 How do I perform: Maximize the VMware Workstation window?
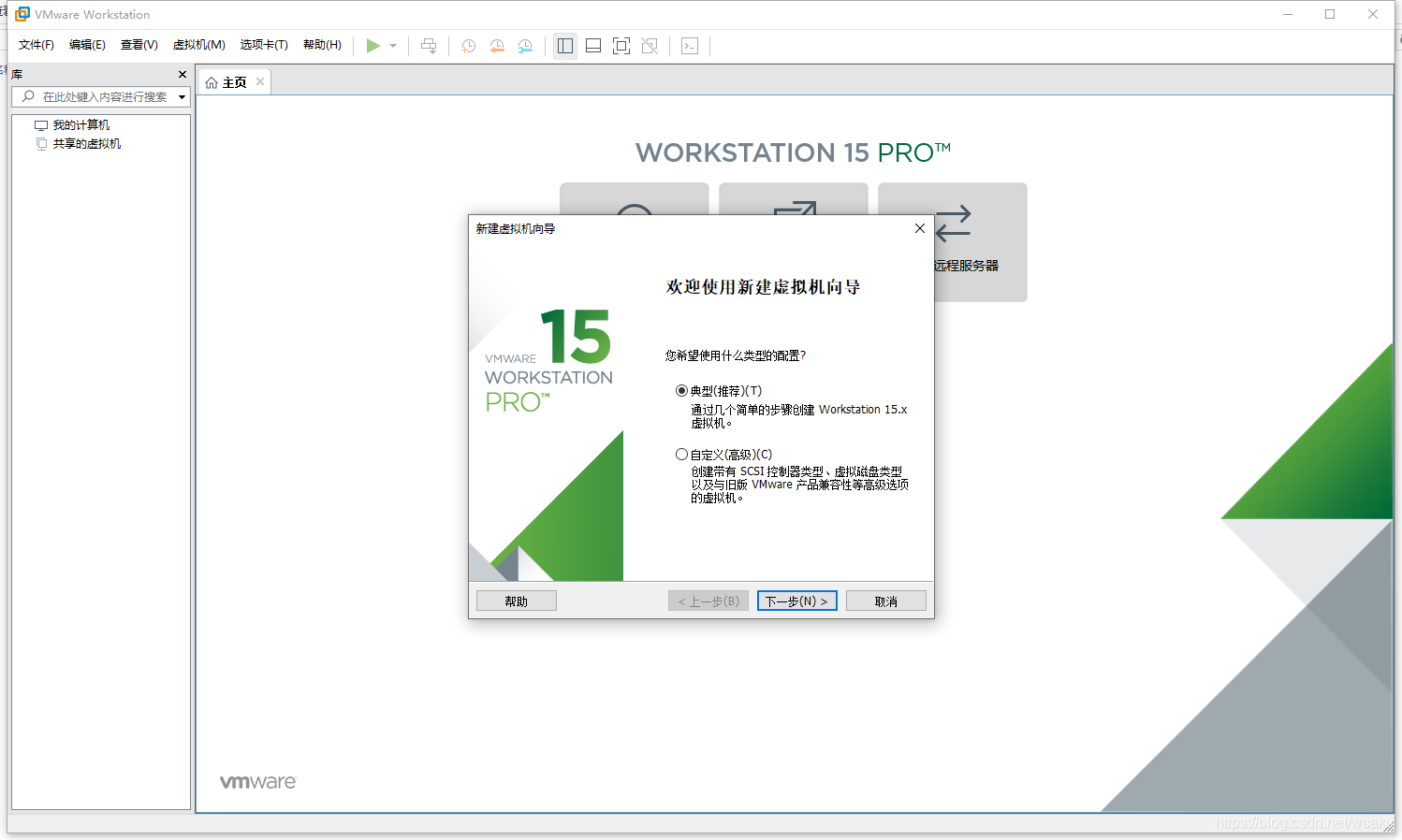pyautogui.click(x=1330, y=14)
